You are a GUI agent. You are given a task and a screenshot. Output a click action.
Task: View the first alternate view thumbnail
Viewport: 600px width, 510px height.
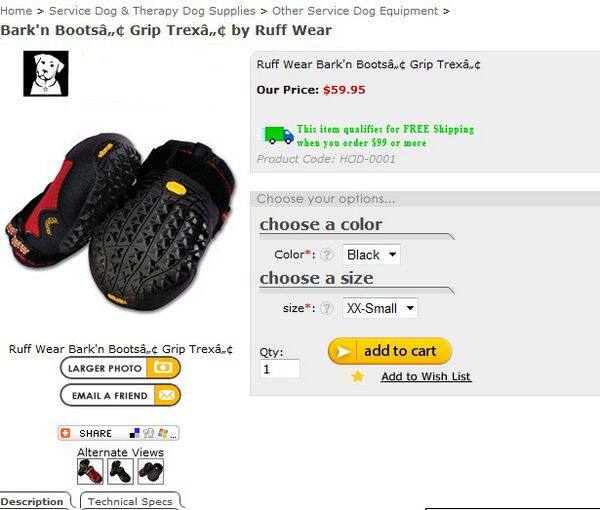(x=90, y=472)
